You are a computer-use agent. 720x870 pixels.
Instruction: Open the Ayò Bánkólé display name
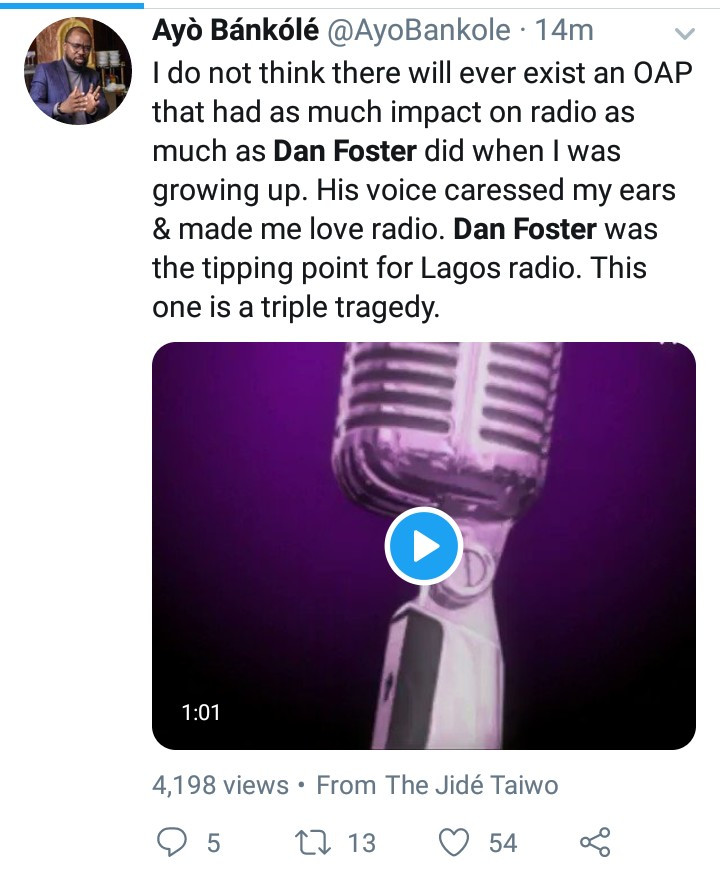(236, 30)
